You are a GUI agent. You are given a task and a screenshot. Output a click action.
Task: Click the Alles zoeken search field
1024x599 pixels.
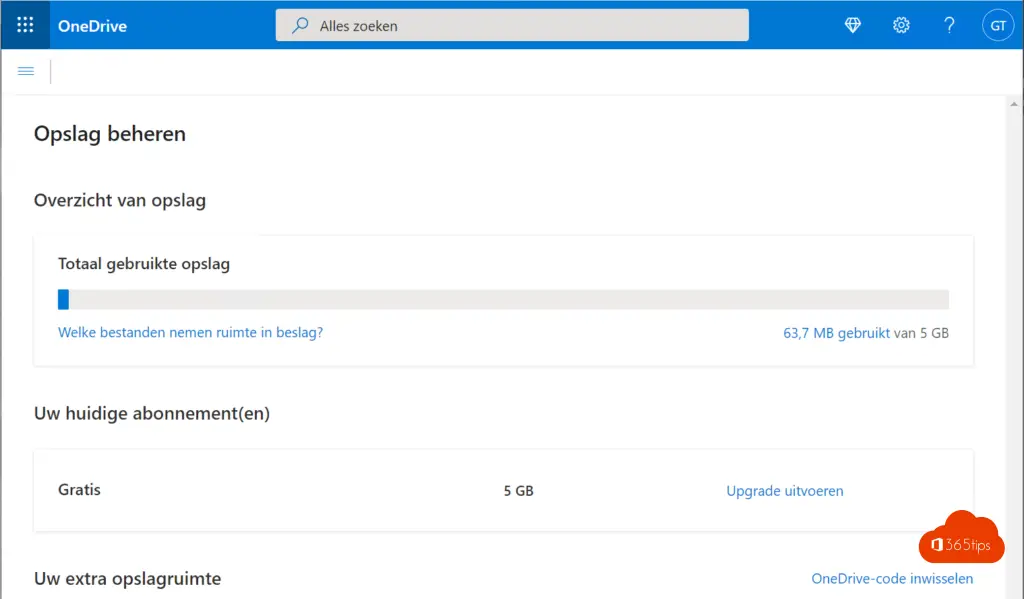point(512,25)
